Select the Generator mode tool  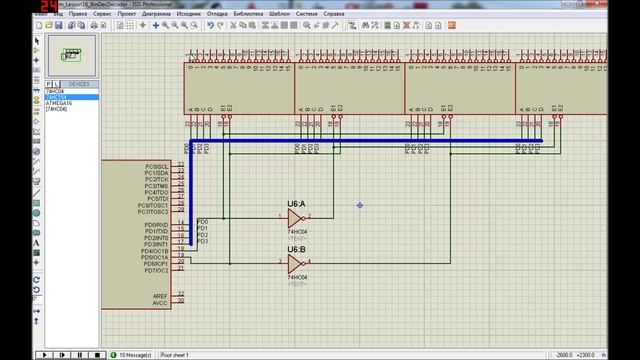point(37,151)
